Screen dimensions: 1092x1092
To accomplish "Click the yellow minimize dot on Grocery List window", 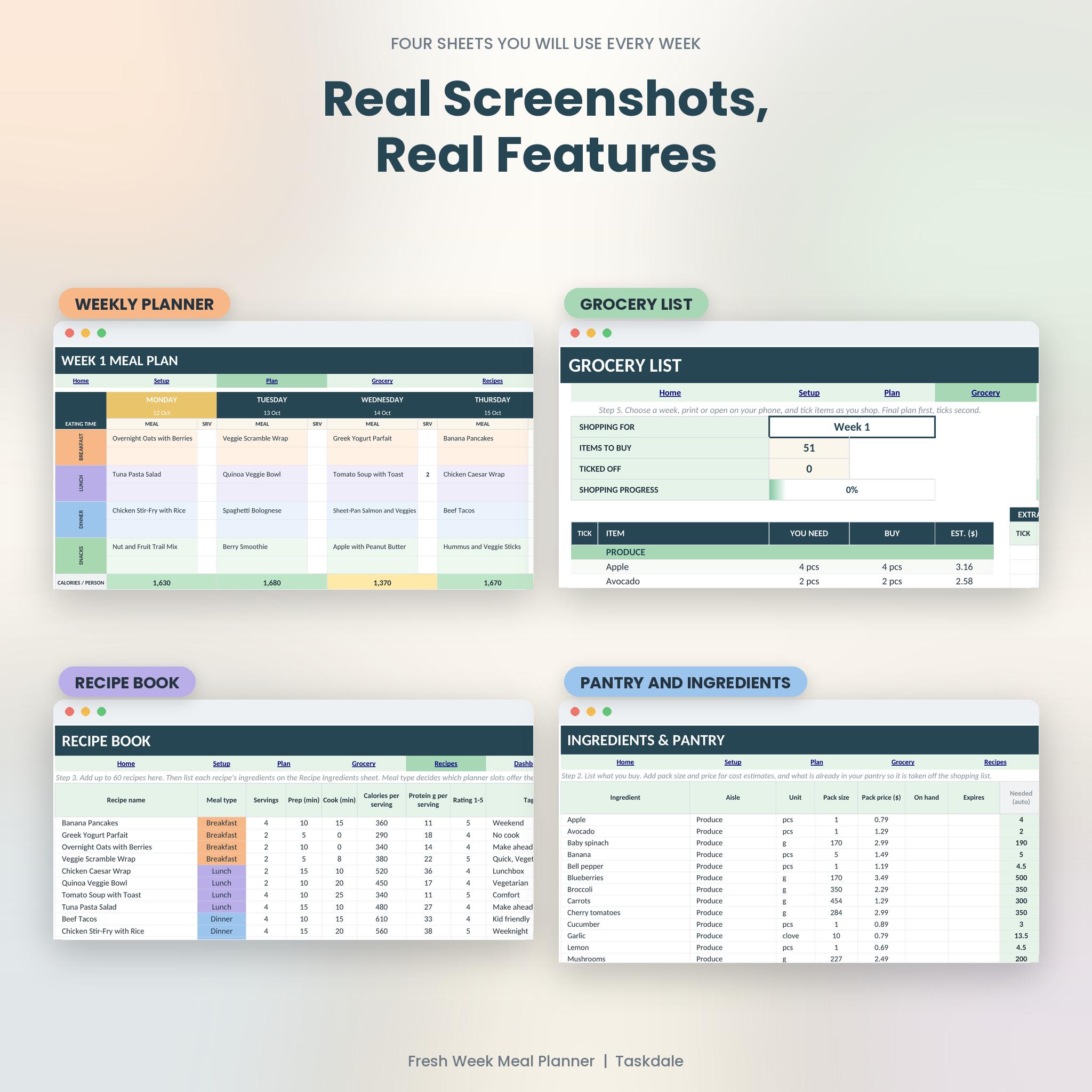I will pos(591,333).
